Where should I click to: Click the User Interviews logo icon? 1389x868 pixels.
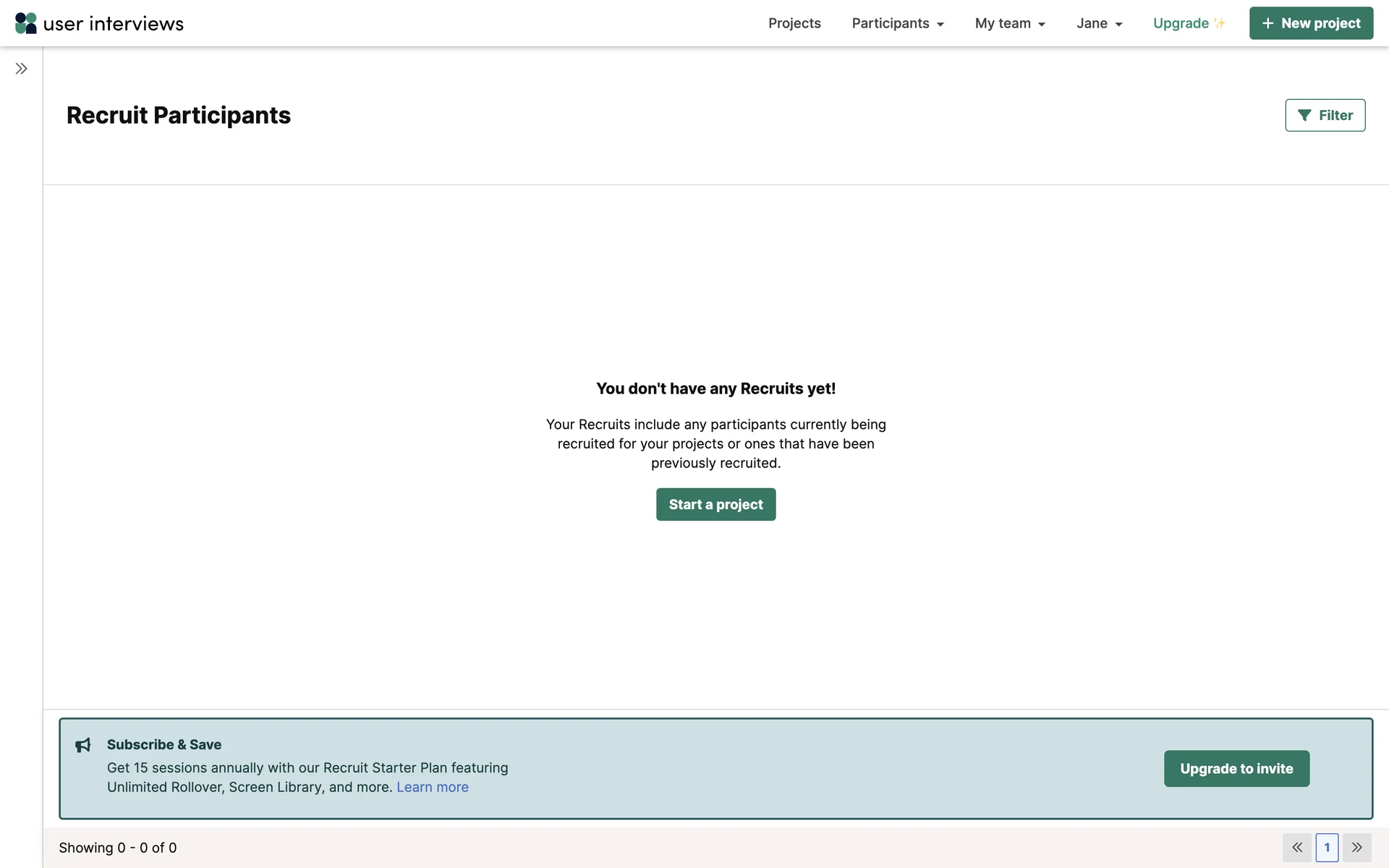pos(26,23)
